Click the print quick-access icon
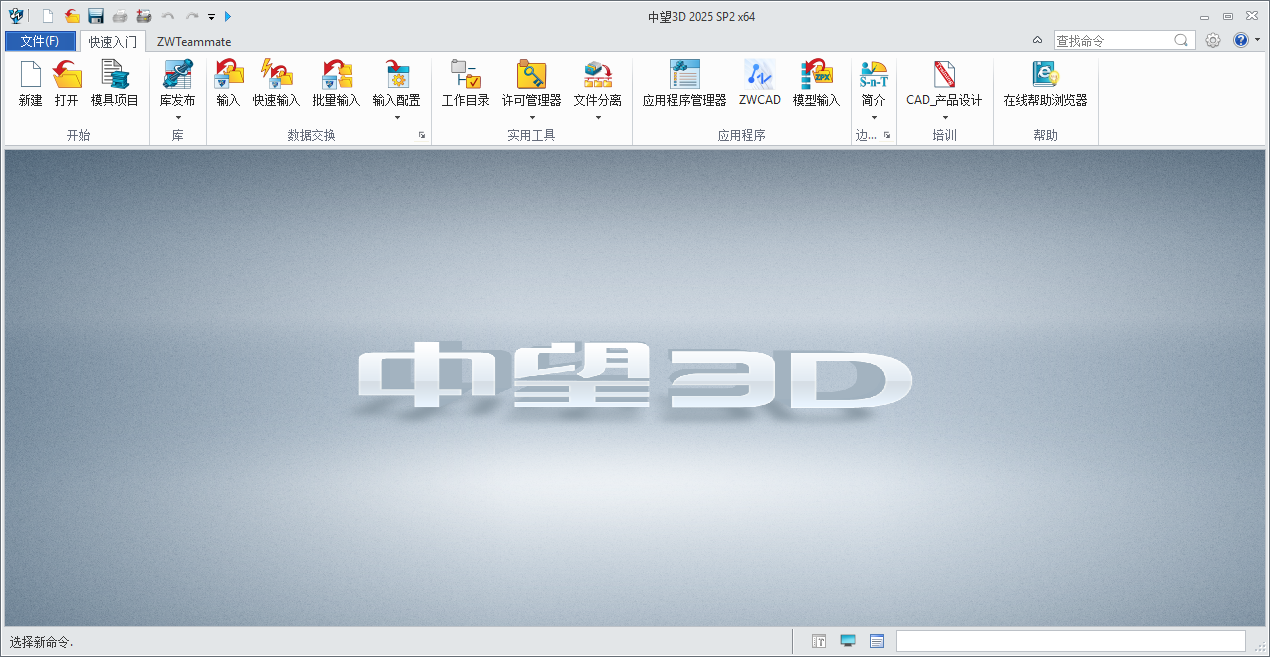The image size is (1270, 657). 120,16
